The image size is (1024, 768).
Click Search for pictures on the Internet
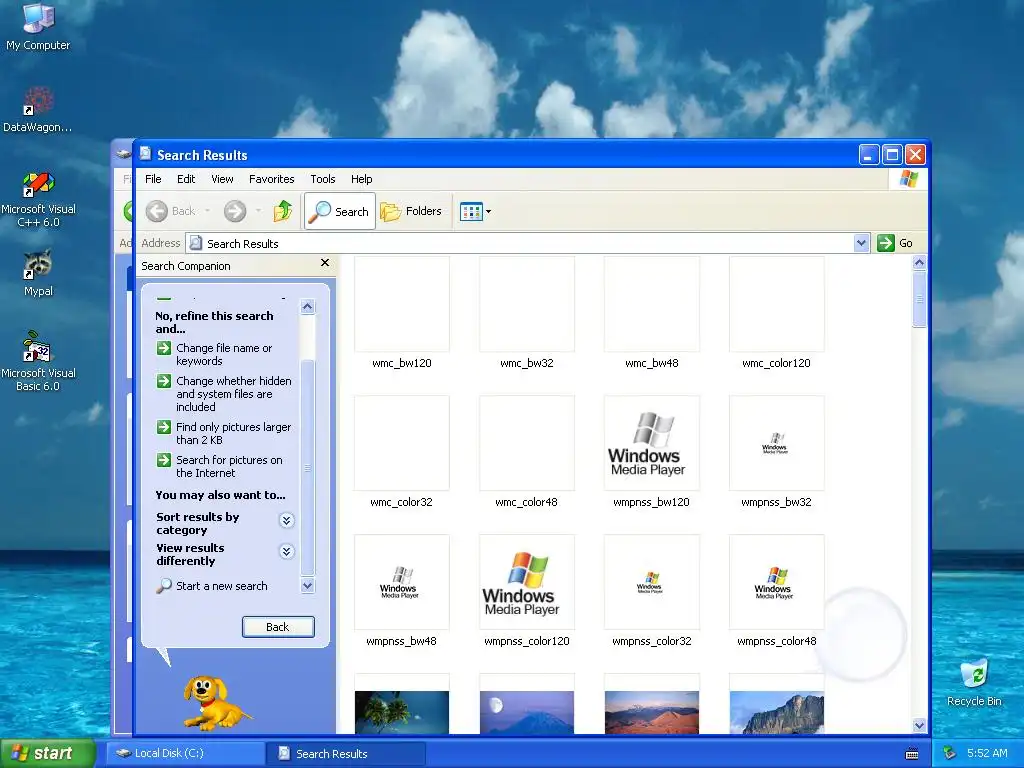[220, 466]
